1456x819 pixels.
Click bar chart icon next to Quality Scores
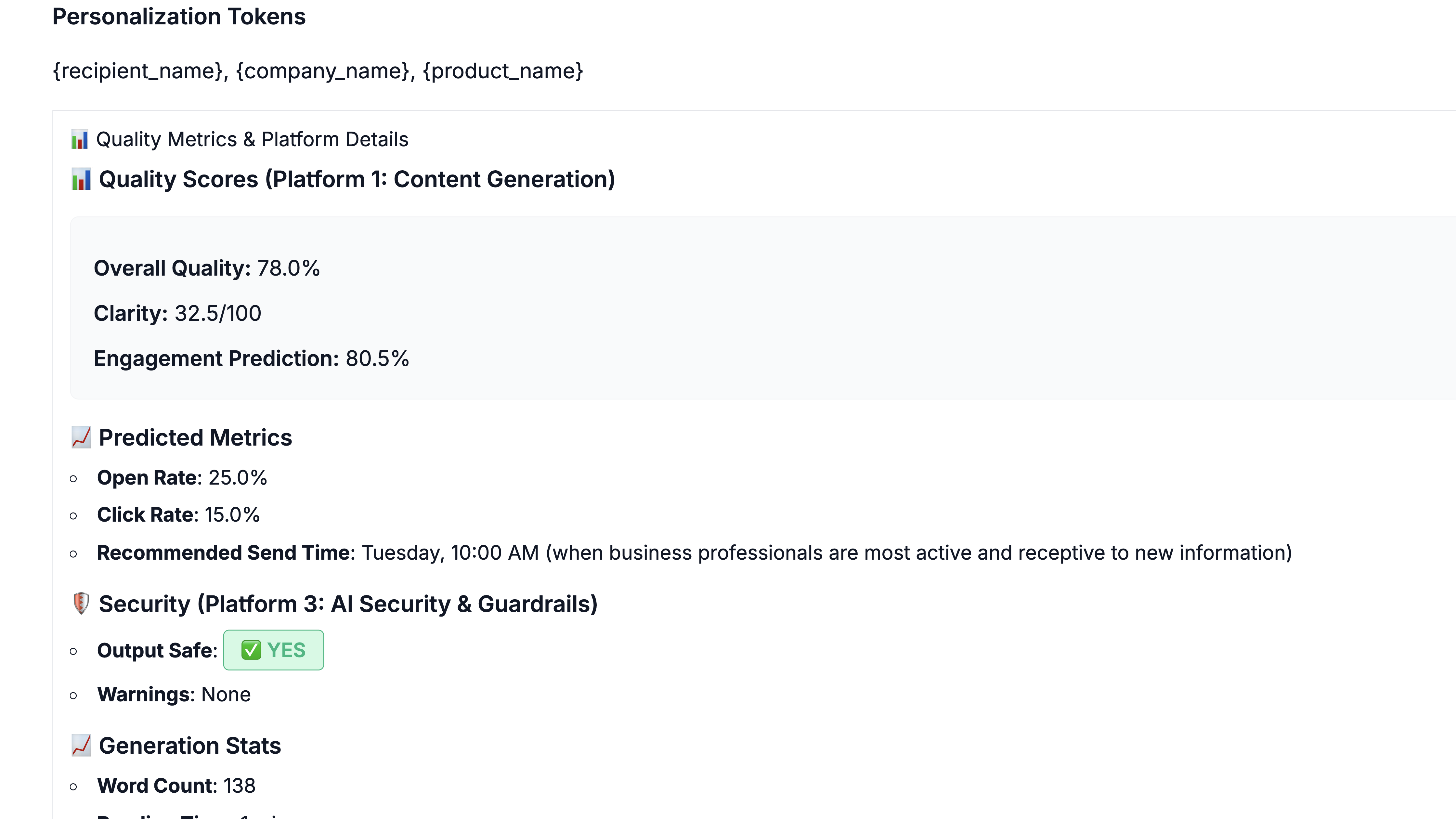pos(81,180)
